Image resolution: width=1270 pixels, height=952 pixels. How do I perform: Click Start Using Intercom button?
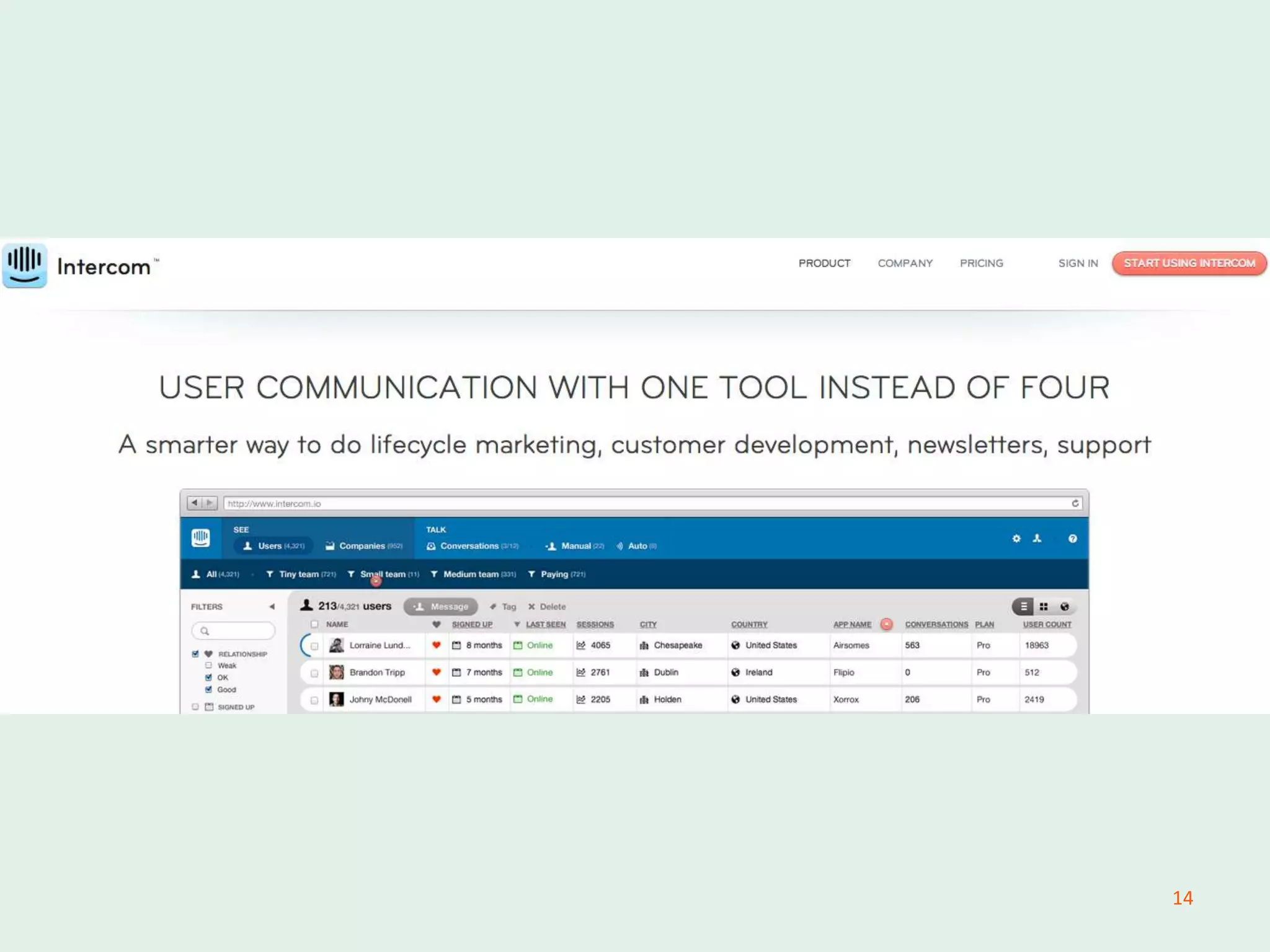coord(1189,263)
